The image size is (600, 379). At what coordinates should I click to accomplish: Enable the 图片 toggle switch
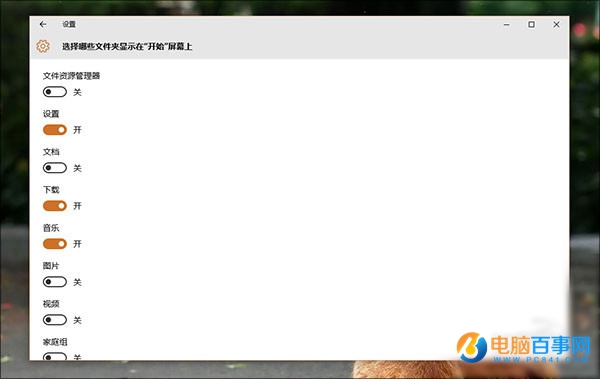(55, 282)
